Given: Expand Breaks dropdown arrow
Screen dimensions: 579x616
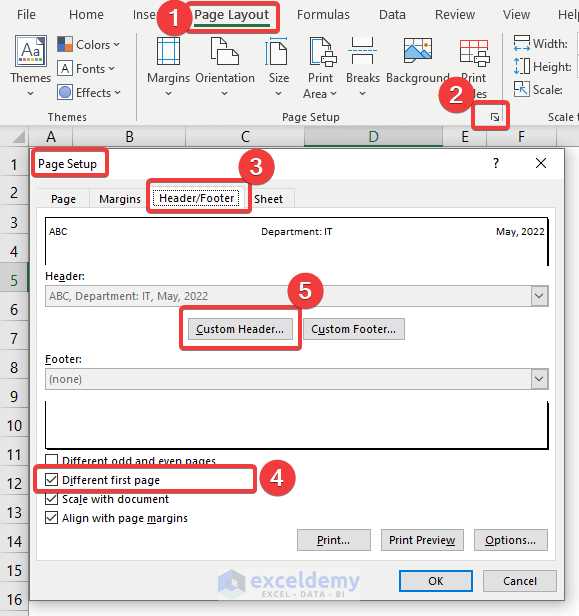Looking at the screenshot, I should 363,94.
